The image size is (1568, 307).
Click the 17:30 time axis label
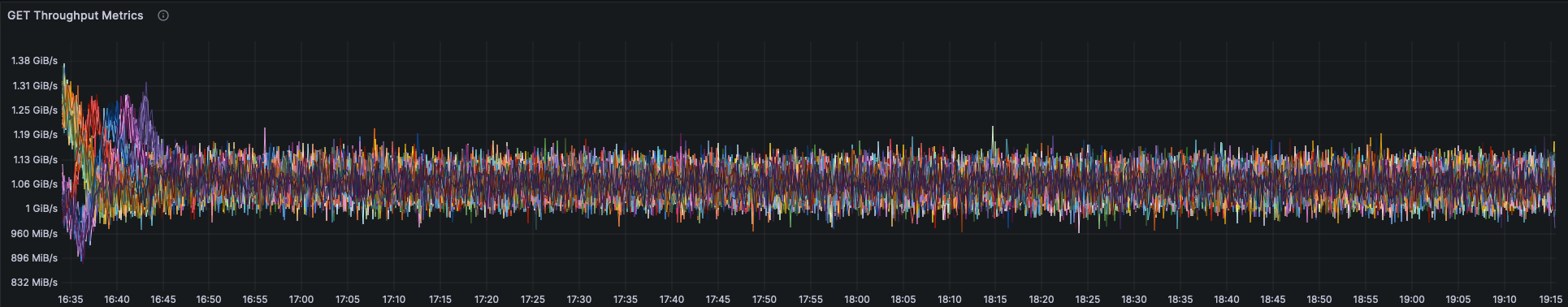tap(579, 300)
